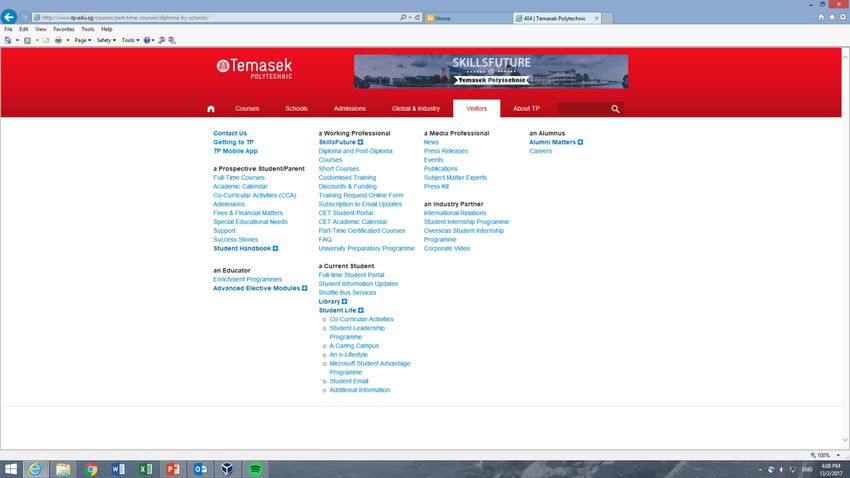This screenshot has height=478, width=850.
Task: Open Windows Start button
Action: click(x=11, y=469)
